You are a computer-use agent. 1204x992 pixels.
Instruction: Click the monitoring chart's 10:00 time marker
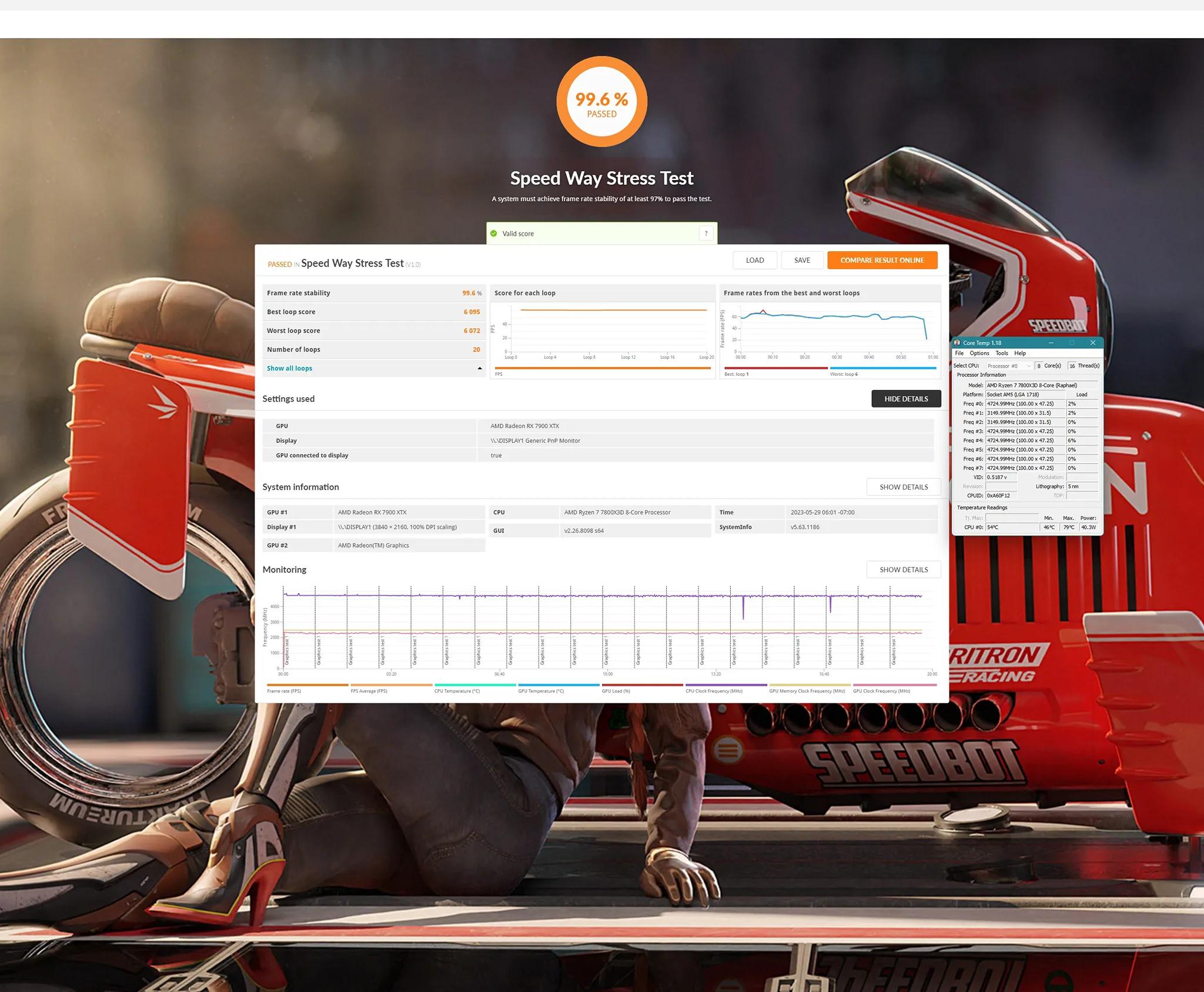pyautogui.click(x=607, y=674)
